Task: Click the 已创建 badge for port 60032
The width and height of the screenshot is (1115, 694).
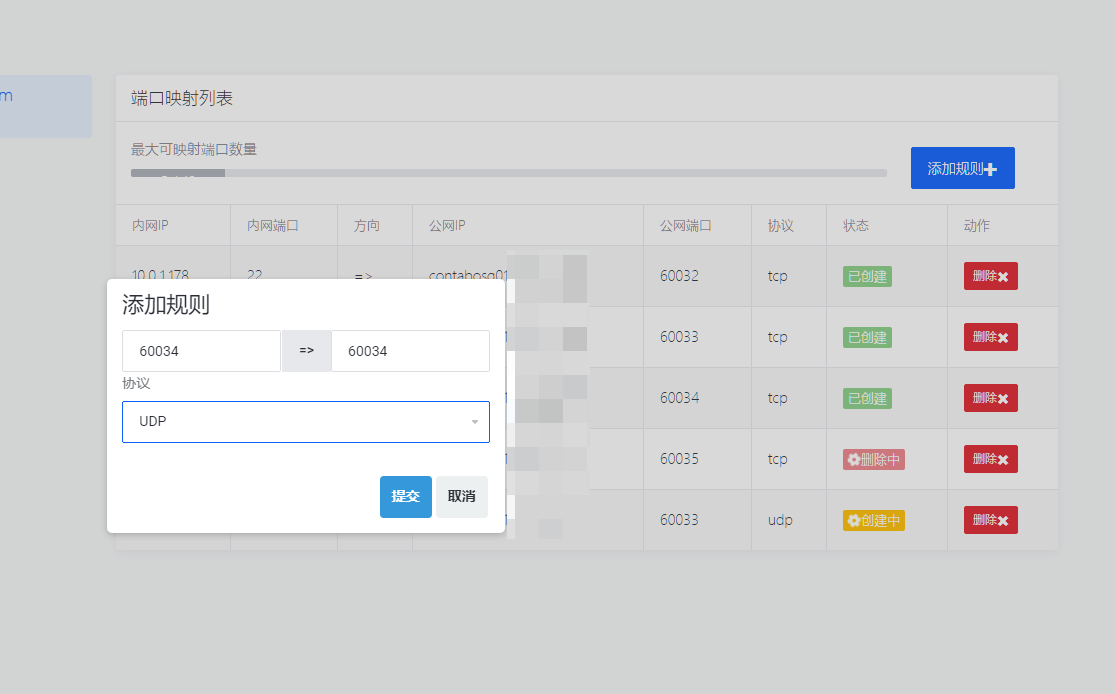Action: tap(868, 276)
